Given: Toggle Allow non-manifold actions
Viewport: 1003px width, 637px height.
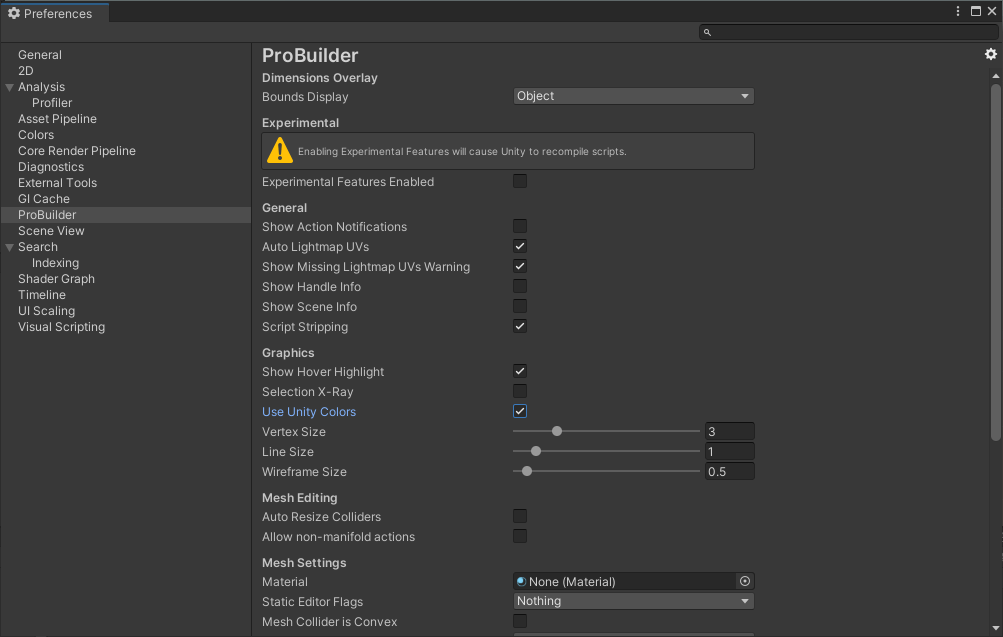Looking at the screenshot, I should tap(520, 537).
